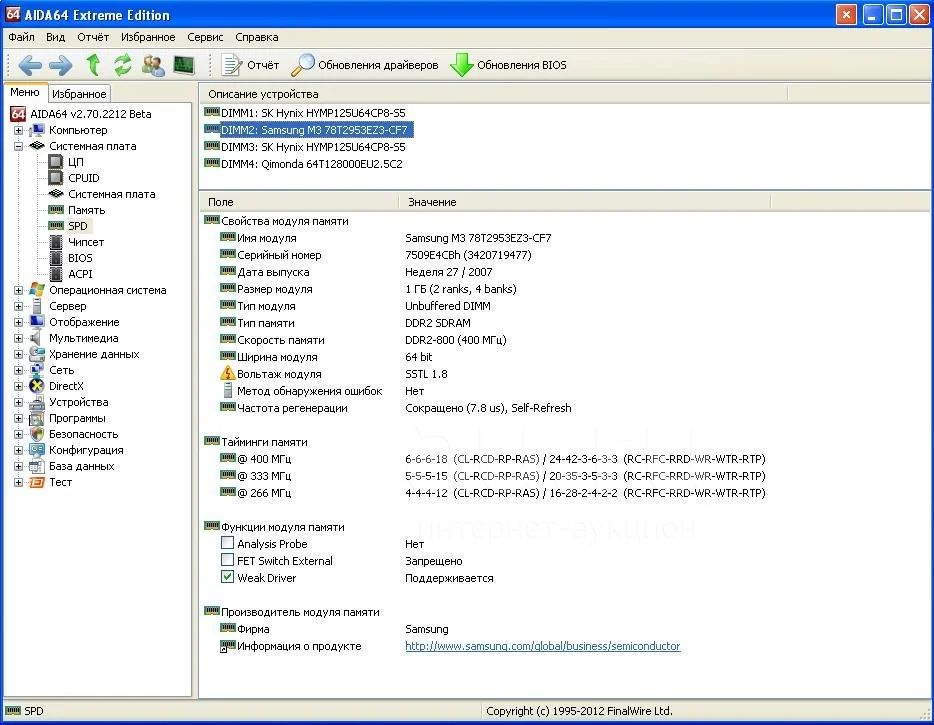The height and width of the screenshot is (725, 934).
Task: Open the Избранное menu in menu bar
Action: point(148,37)
